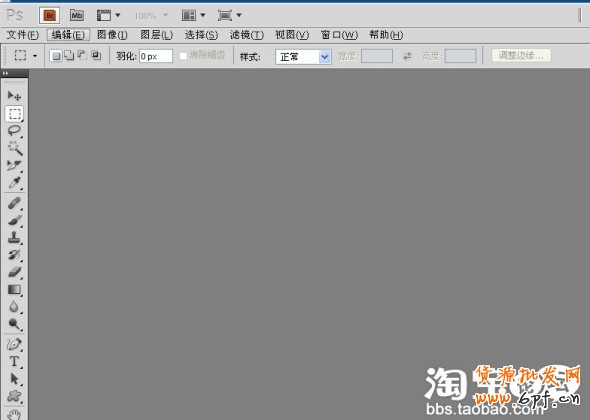Select the Eraser tool
Viewport: 590px width, 420px height.
tap(14, 272)
